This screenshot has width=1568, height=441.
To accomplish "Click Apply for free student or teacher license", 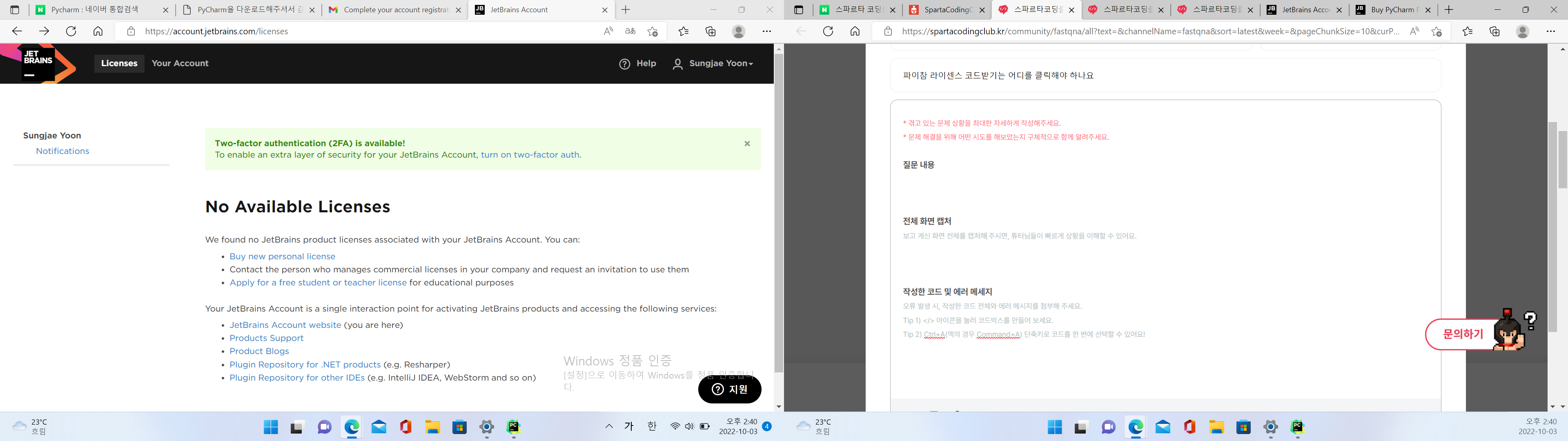I will (318, 283).
